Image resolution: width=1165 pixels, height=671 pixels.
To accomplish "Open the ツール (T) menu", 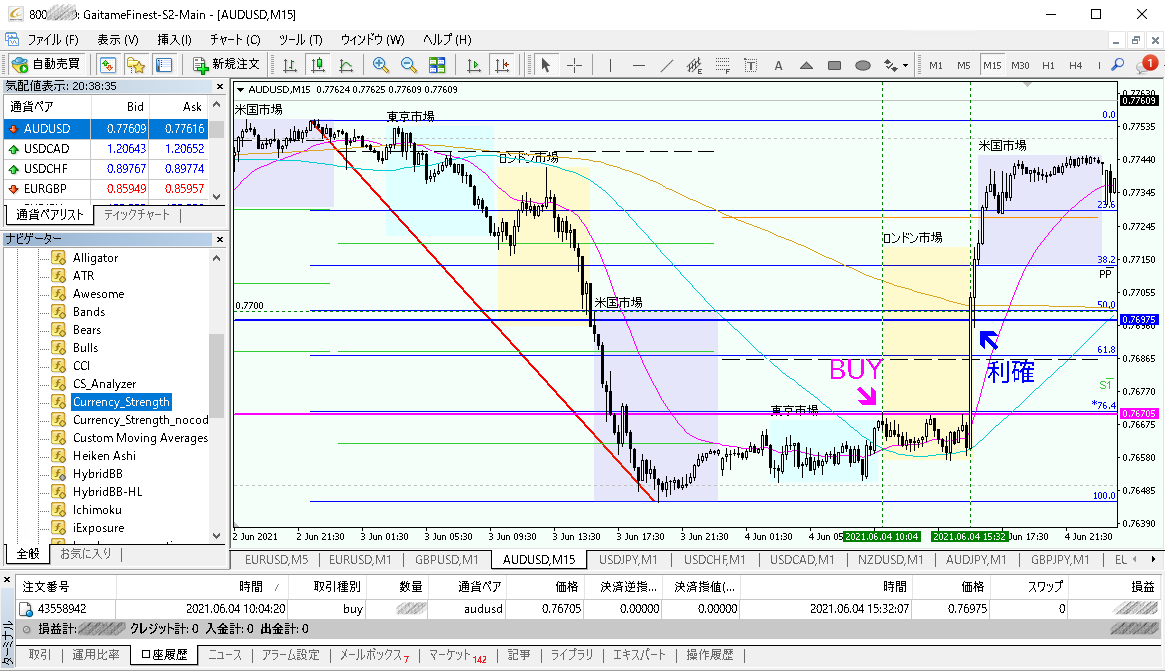I will pos(300,39).
